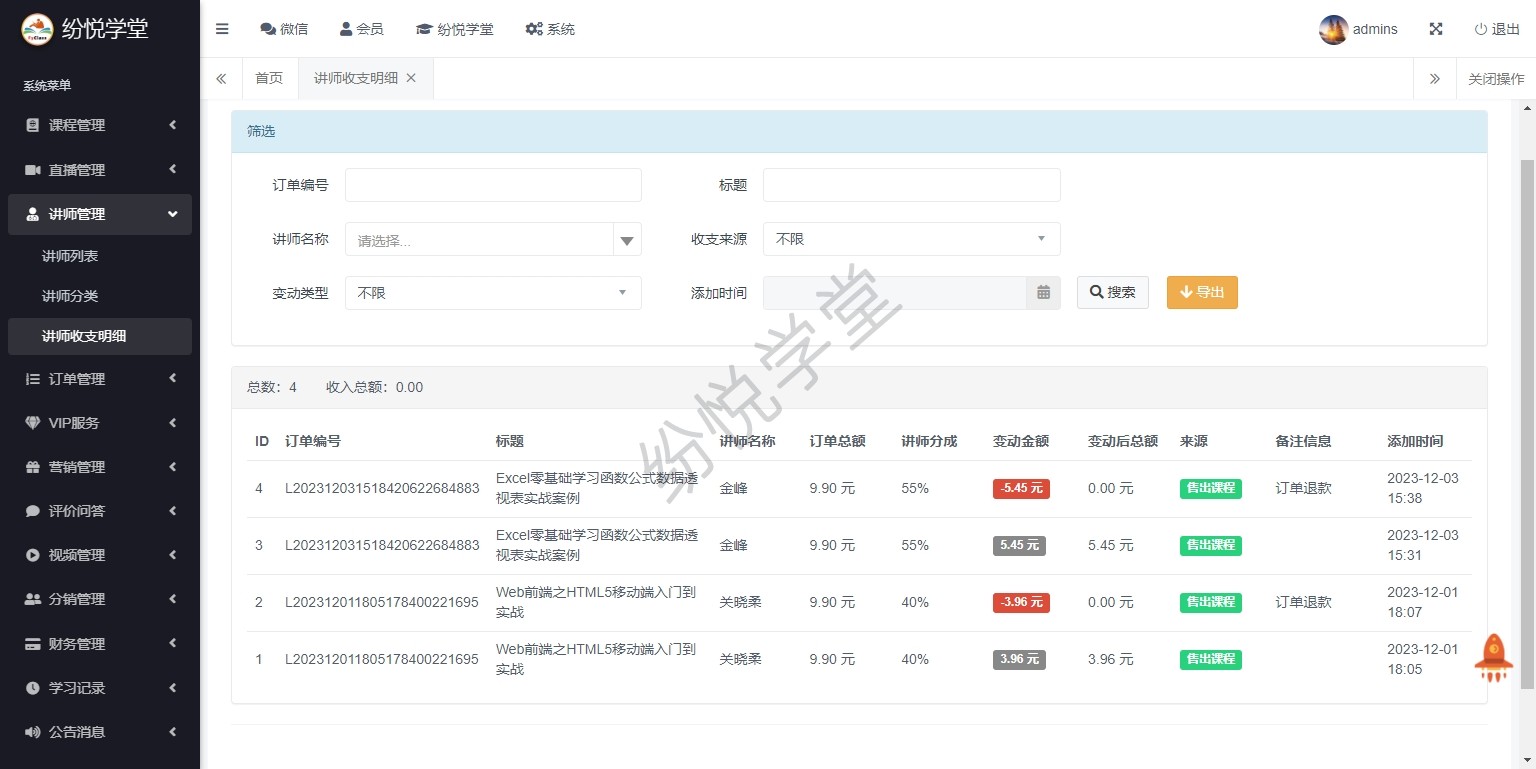Open the 变动类型 dropdown
Image resolution: width=1536 pixels, height=769 pixels.
point(493,293)
